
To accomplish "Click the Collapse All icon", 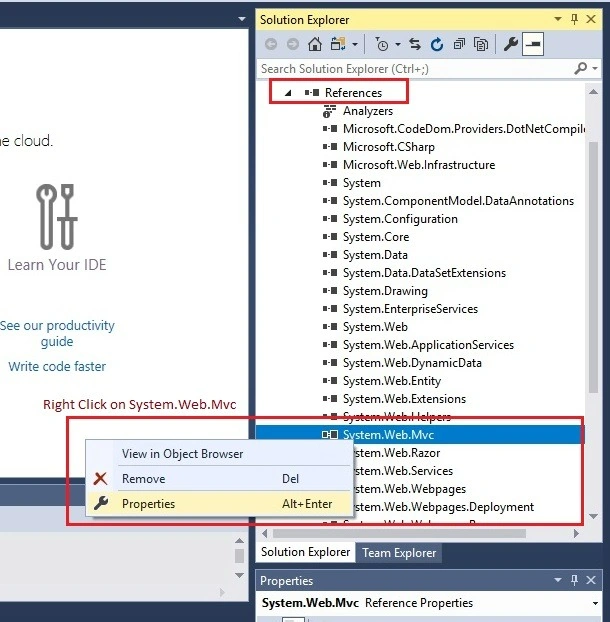I will point(459,44).
